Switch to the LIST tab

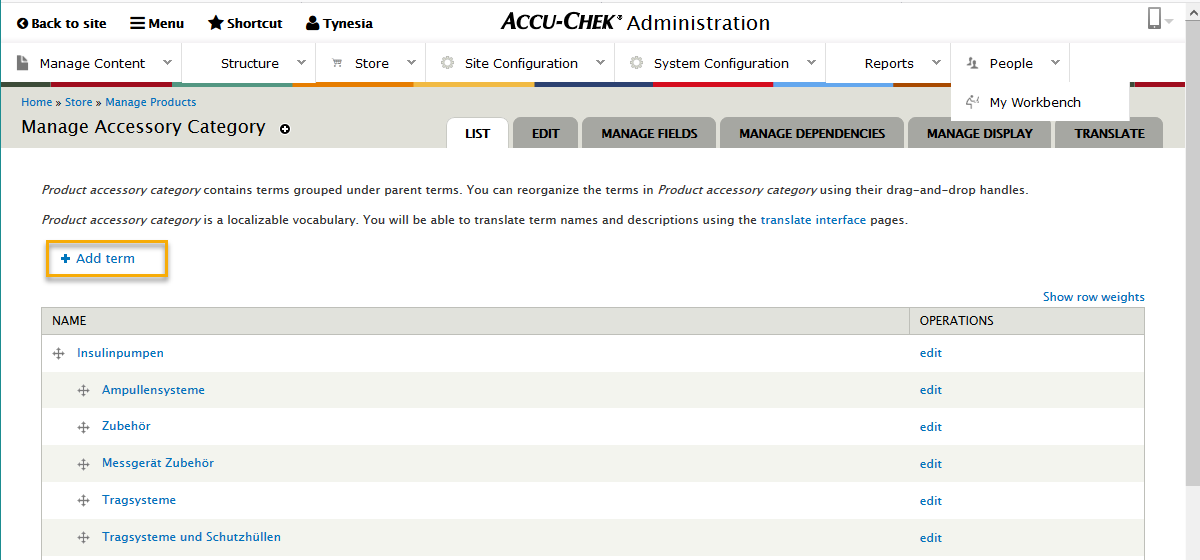(x=478, y=133)
